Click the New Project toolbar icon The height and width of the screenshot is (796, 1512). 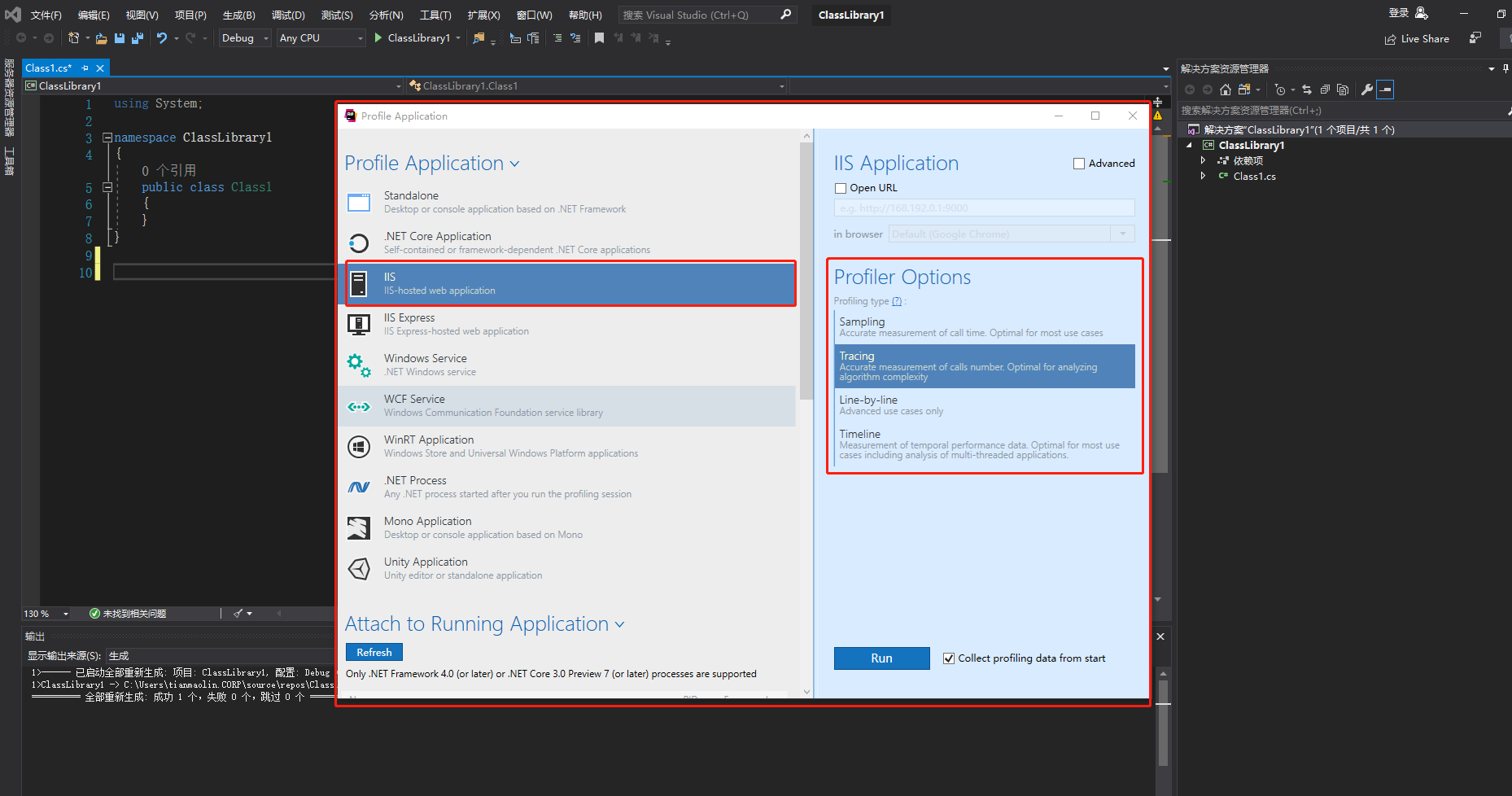point(73,38)
